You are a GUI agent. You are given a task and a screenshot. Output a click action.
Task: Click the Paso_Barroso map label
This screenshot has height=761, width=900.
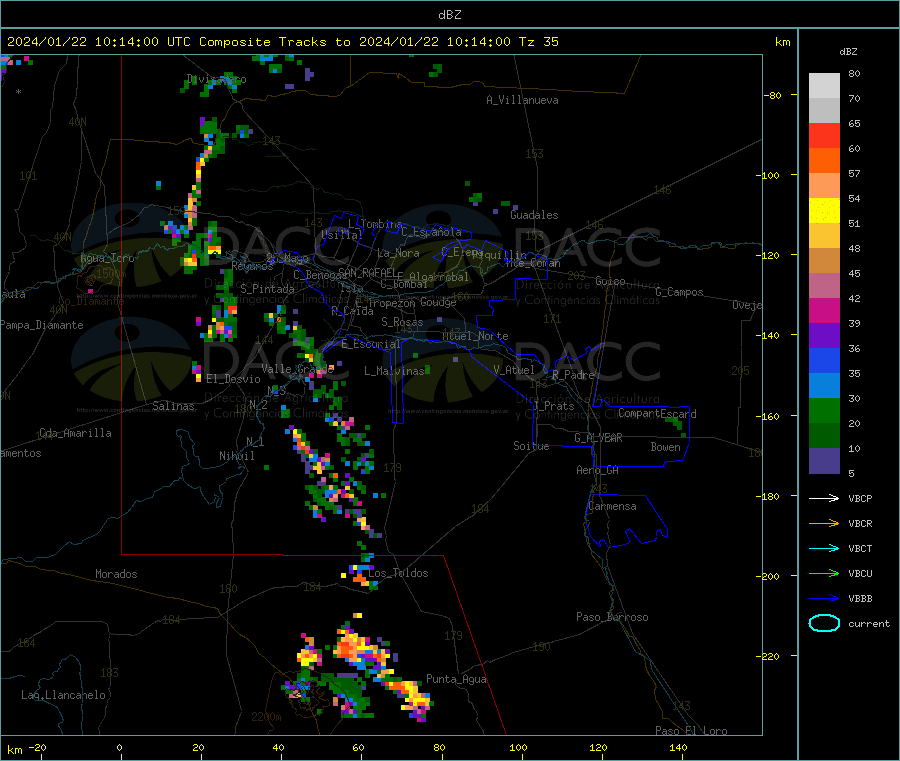612,617
